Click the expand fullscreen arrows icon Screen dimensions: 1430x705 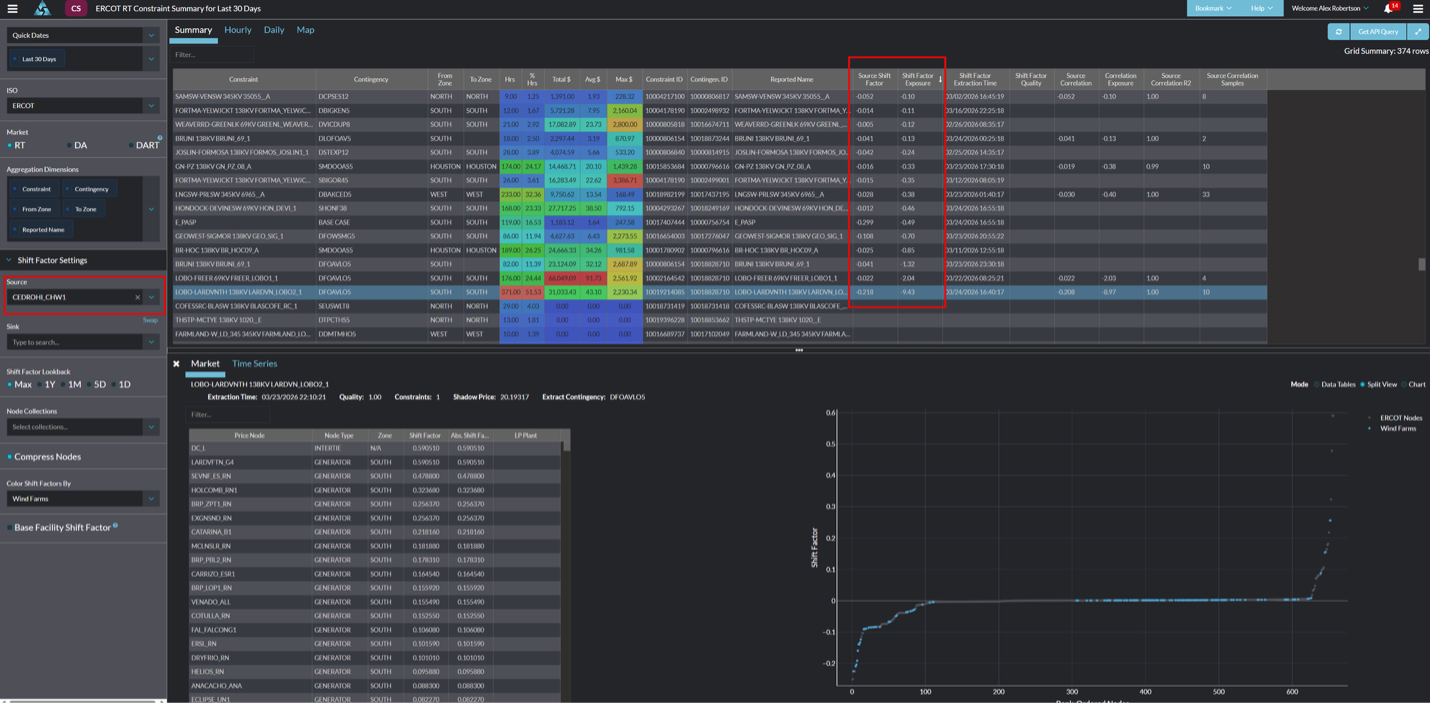tap(1417, 32)
